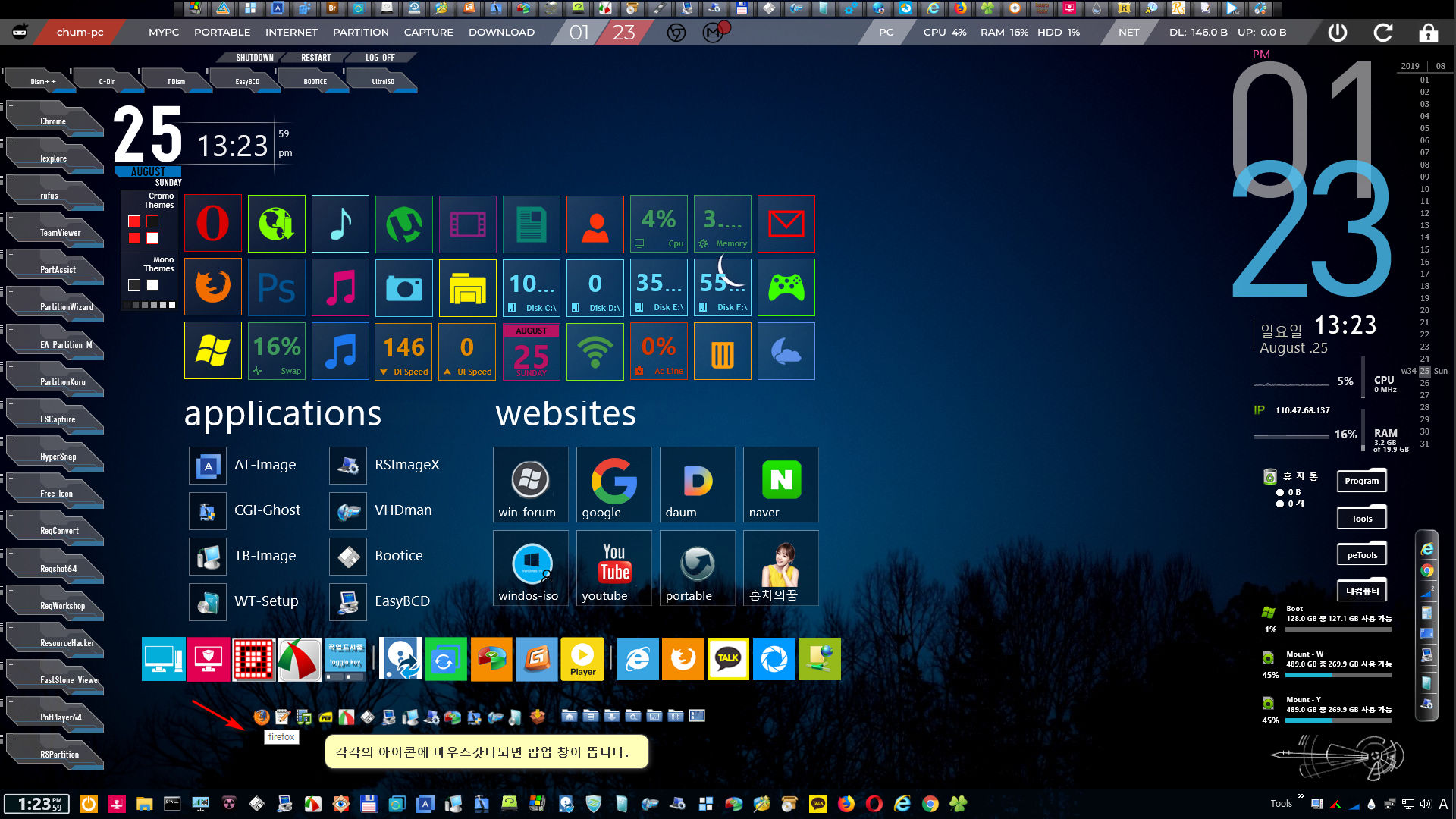
Task: Open Internet Explorer in the dock
Action: tap(637, 659)
